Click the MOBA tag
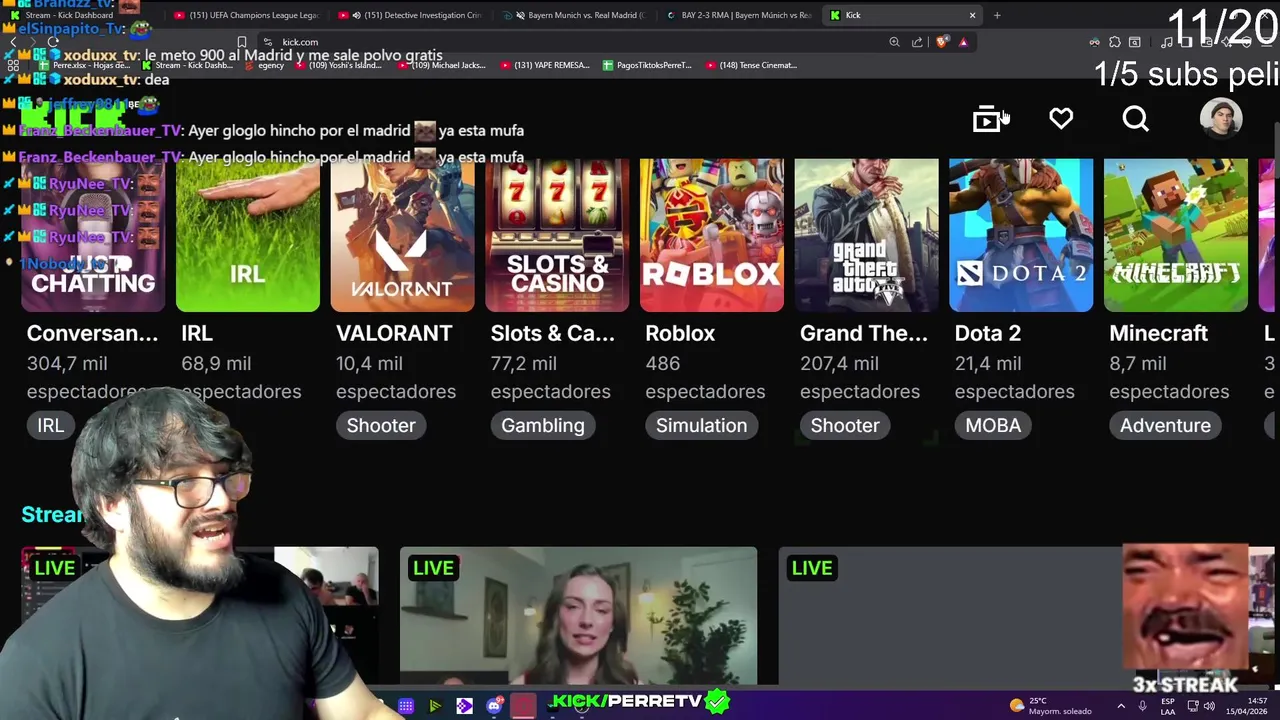The width and height of the screenshot is (1280, 720). pyautogui.click(x=993, y=425)
